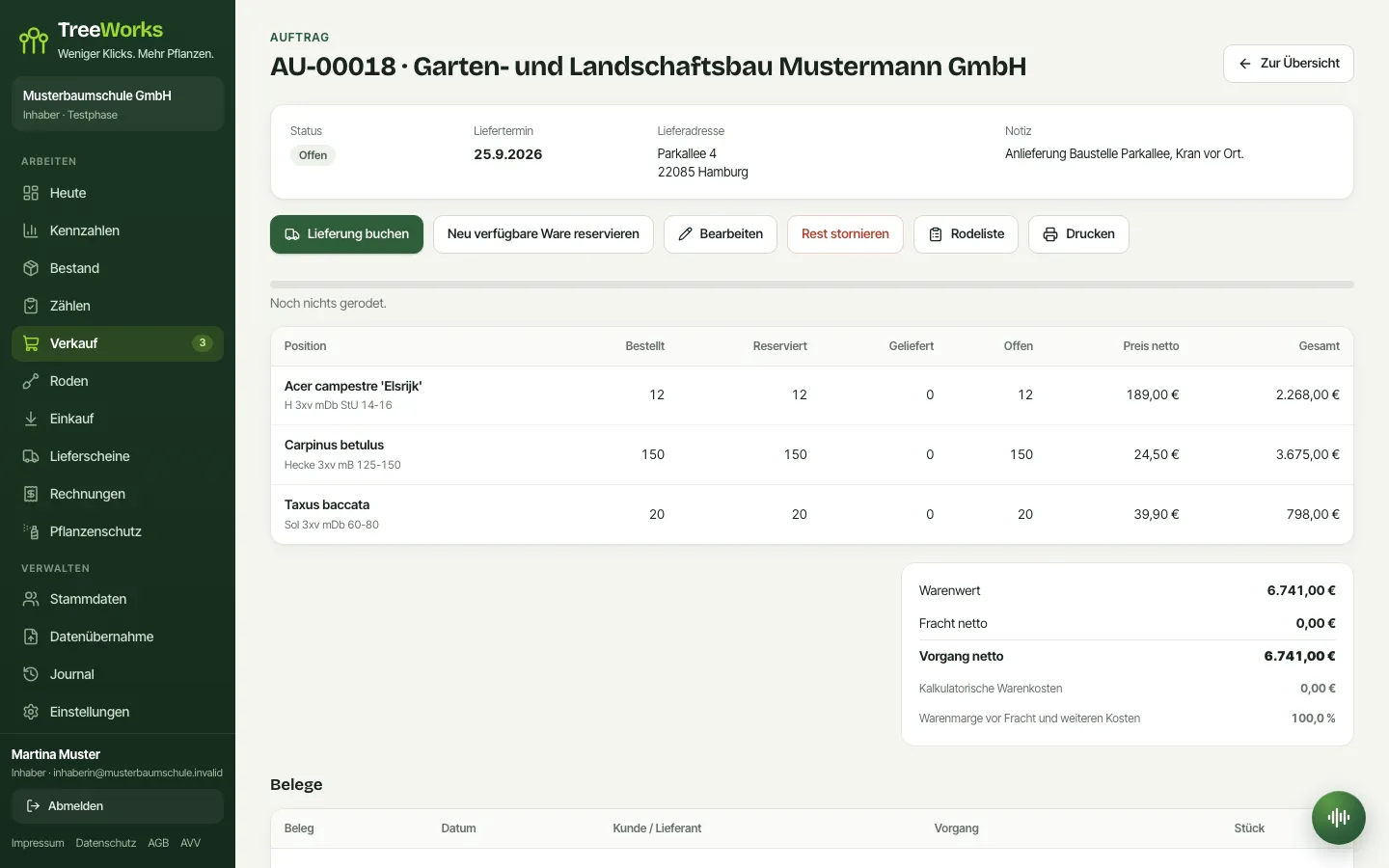Click the Zählen clipboard icon
Image resolution: width=1389 pixels, height=868 pixels.
[31, 306]
